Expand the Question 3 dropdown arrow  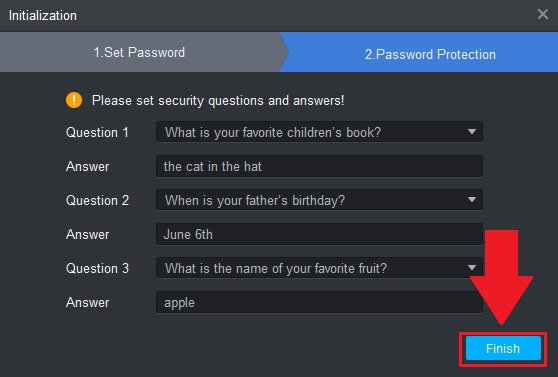pos(472,268)
